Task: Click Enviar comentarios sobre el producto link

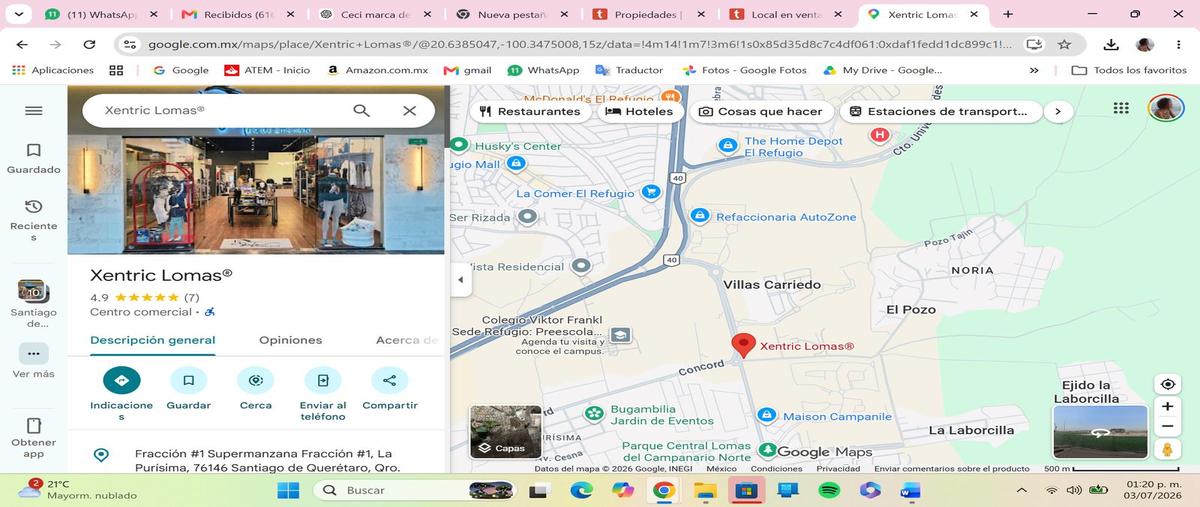Action: click(951, 468)
